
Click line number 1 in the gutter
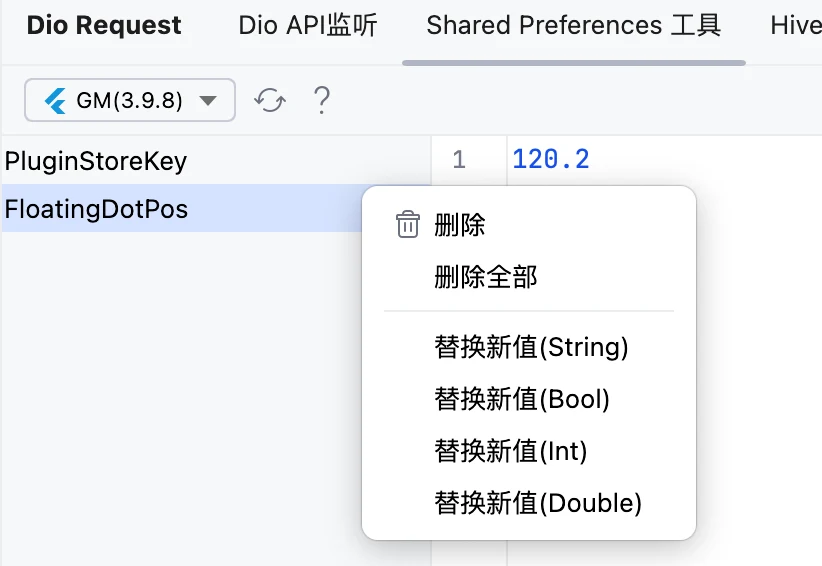[459, 160]
